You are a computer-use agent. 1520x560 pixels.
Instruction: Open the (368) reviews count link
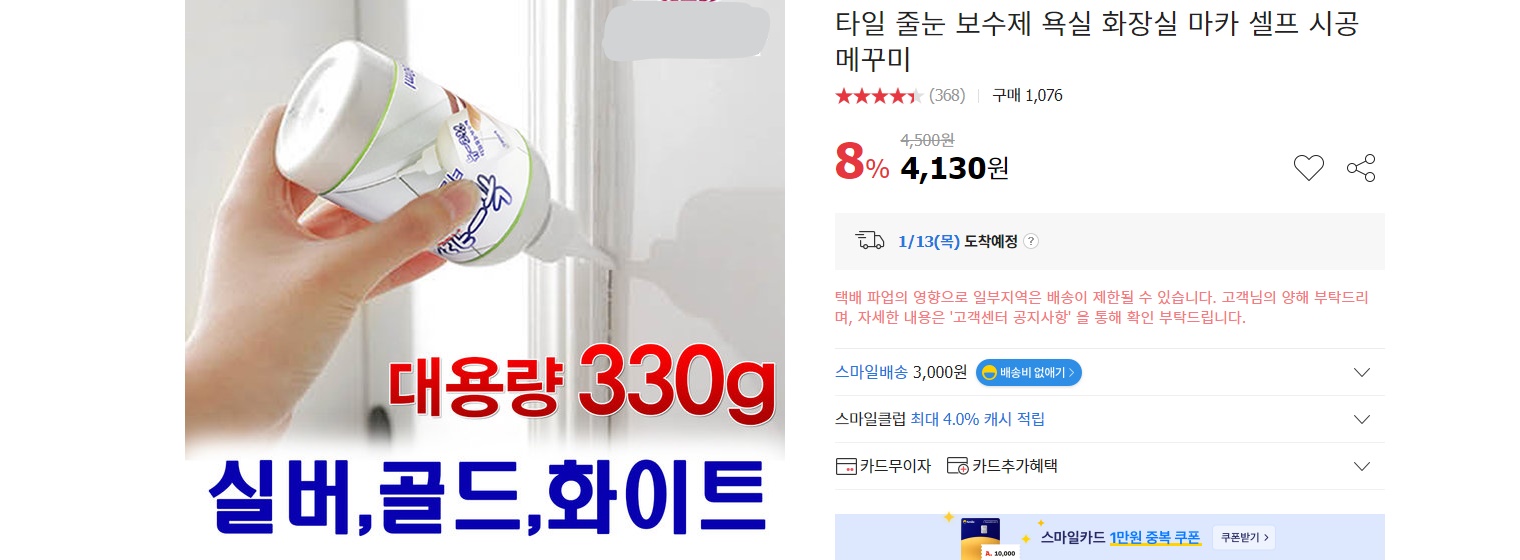point(947,96)
